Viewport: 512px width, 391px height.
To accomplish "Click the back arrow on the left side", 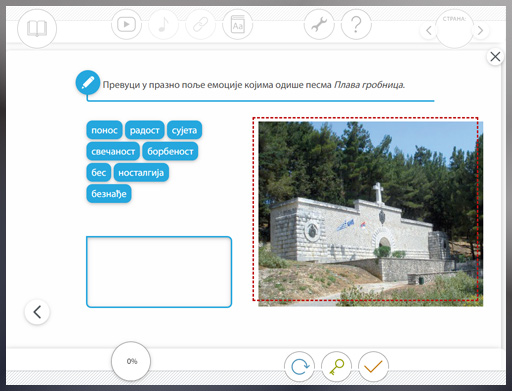I will (37, 312).
